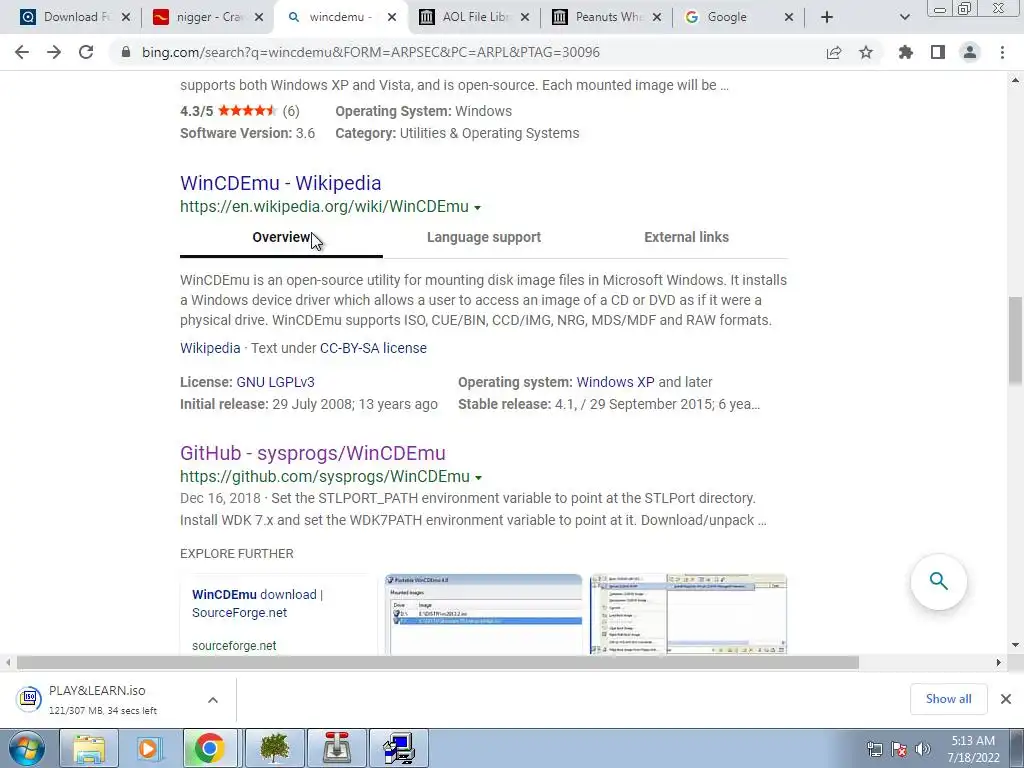Close the Google tab
This screenshot has height=768, width=1024.
(x=789, y=18)
